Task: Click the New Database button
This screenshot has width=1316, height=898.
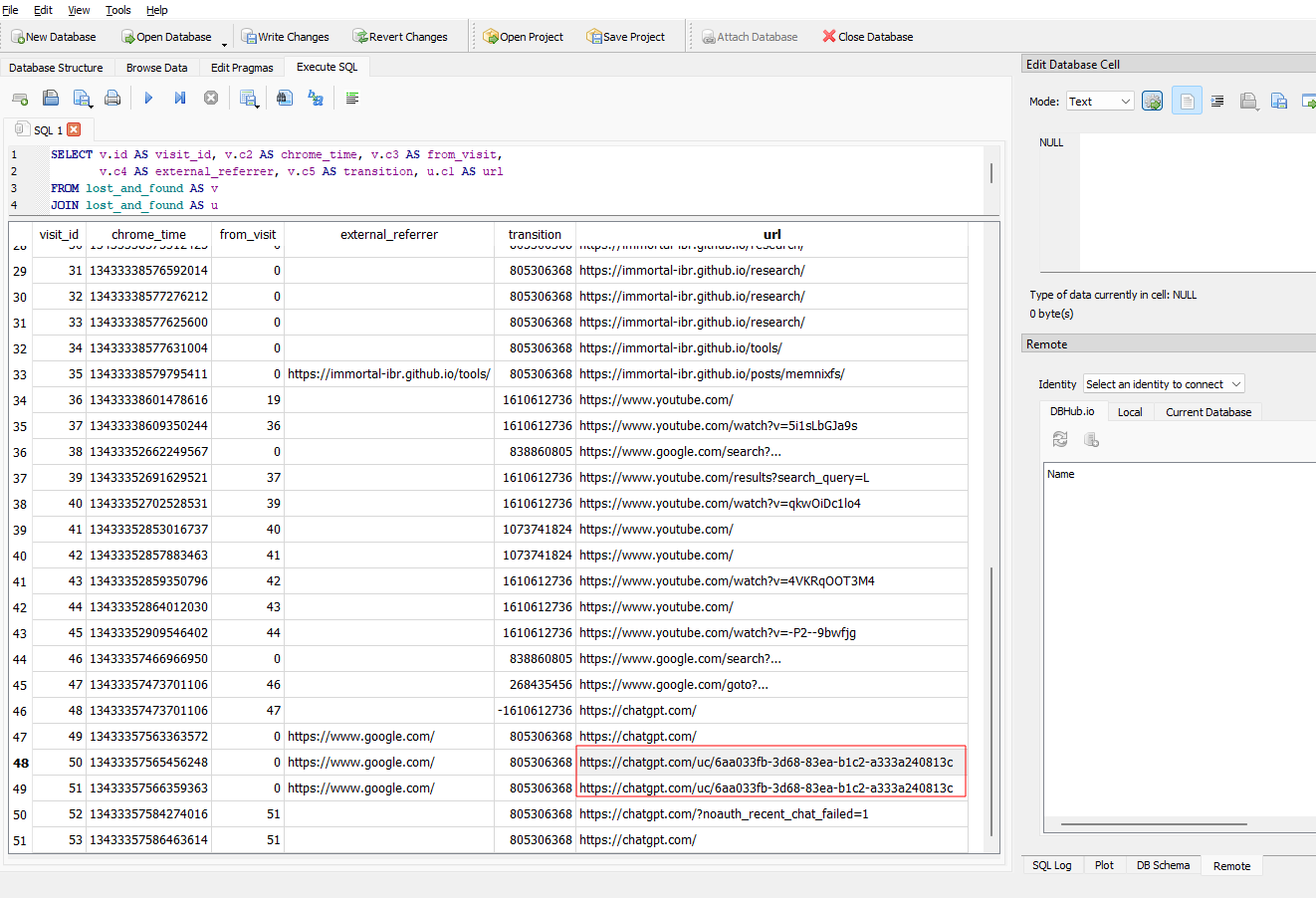Action: point(54,37)
